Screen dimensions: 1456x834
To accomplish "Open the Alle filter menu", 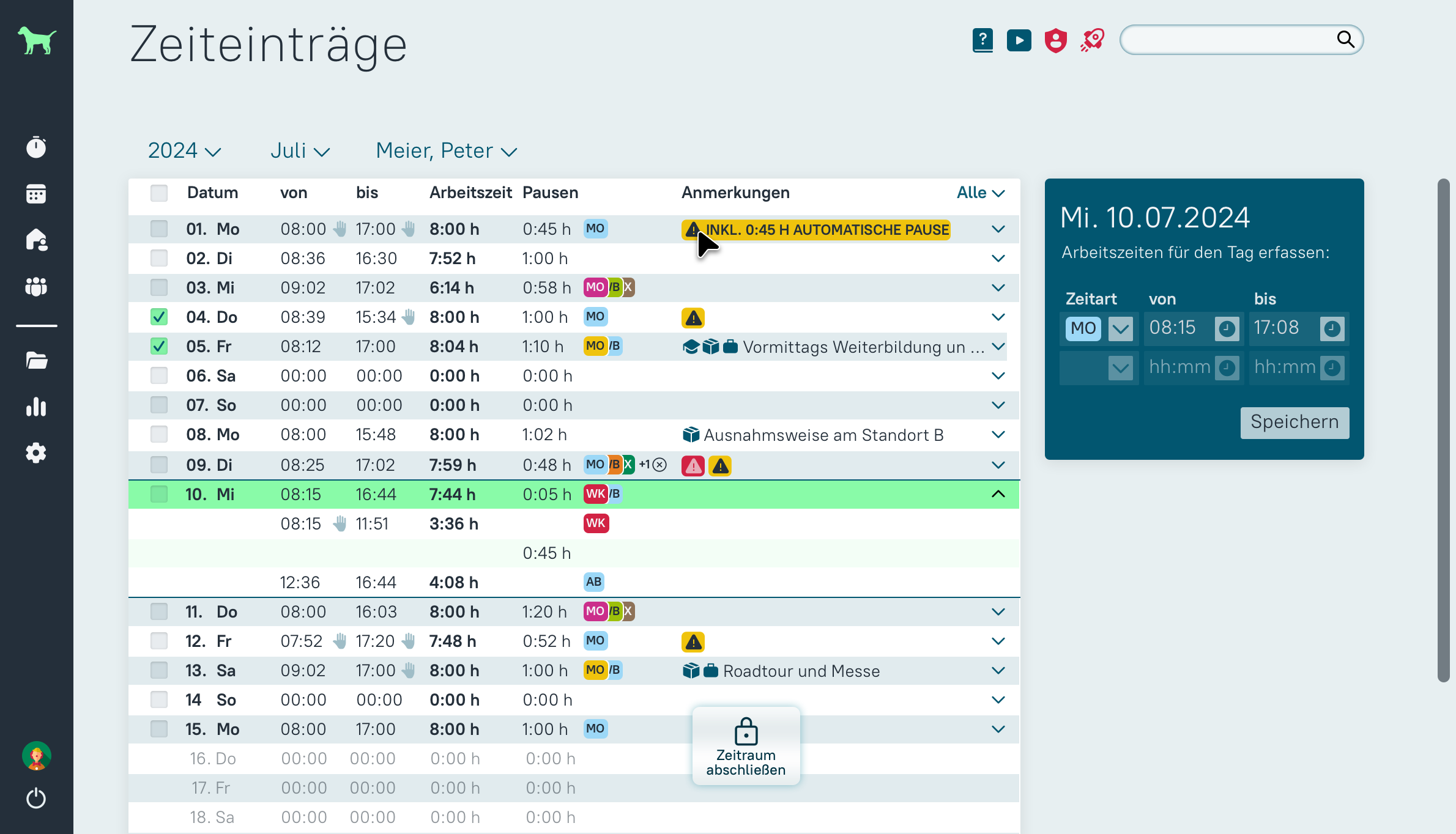I will [981, 193].
